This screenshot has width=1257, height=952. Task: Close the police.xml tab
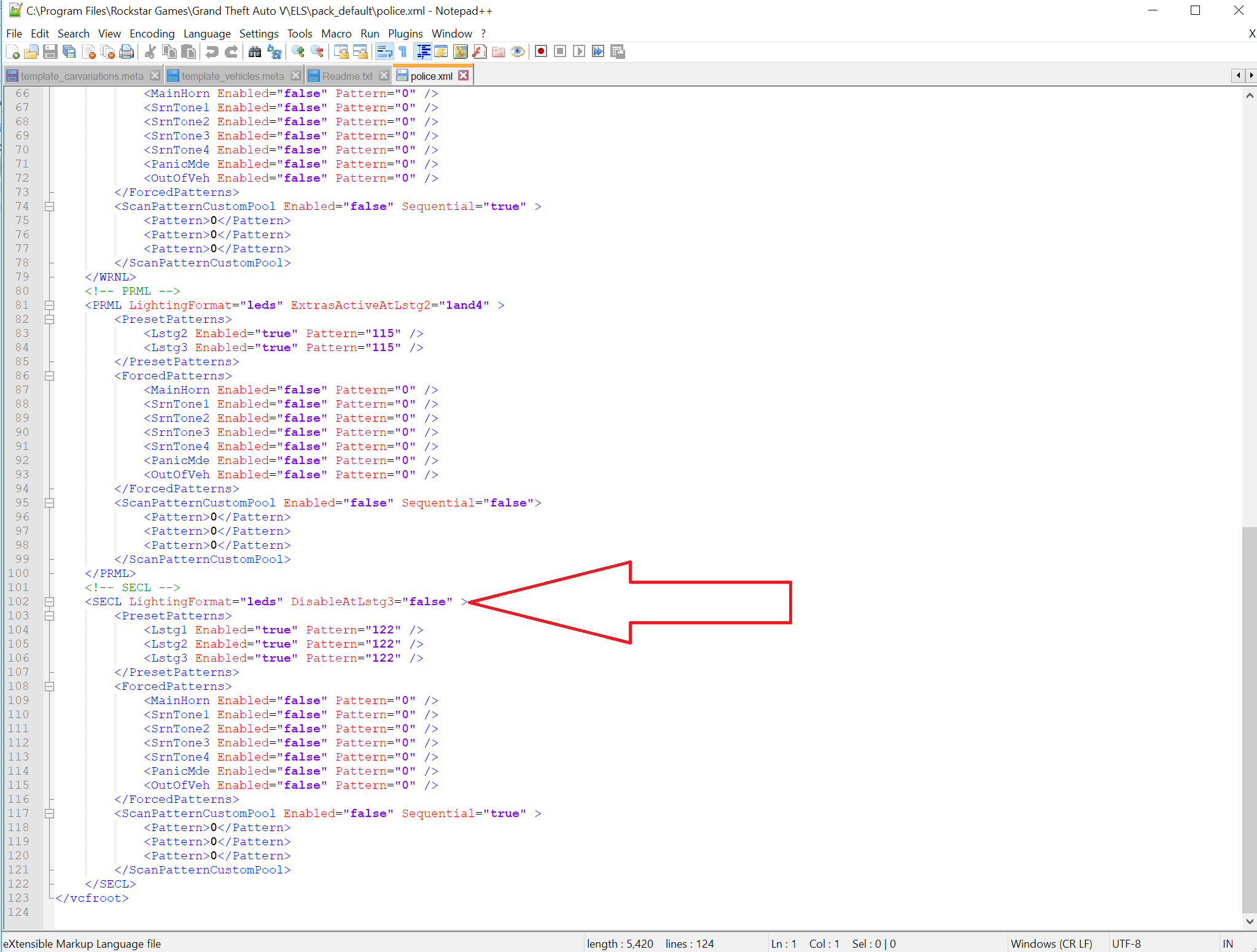[x=464, y=75]
